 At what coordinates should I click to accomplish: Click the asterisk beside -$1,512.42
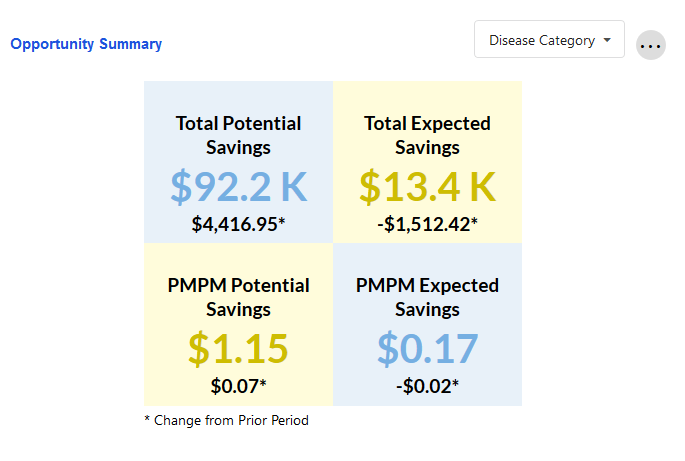[474, 221]
